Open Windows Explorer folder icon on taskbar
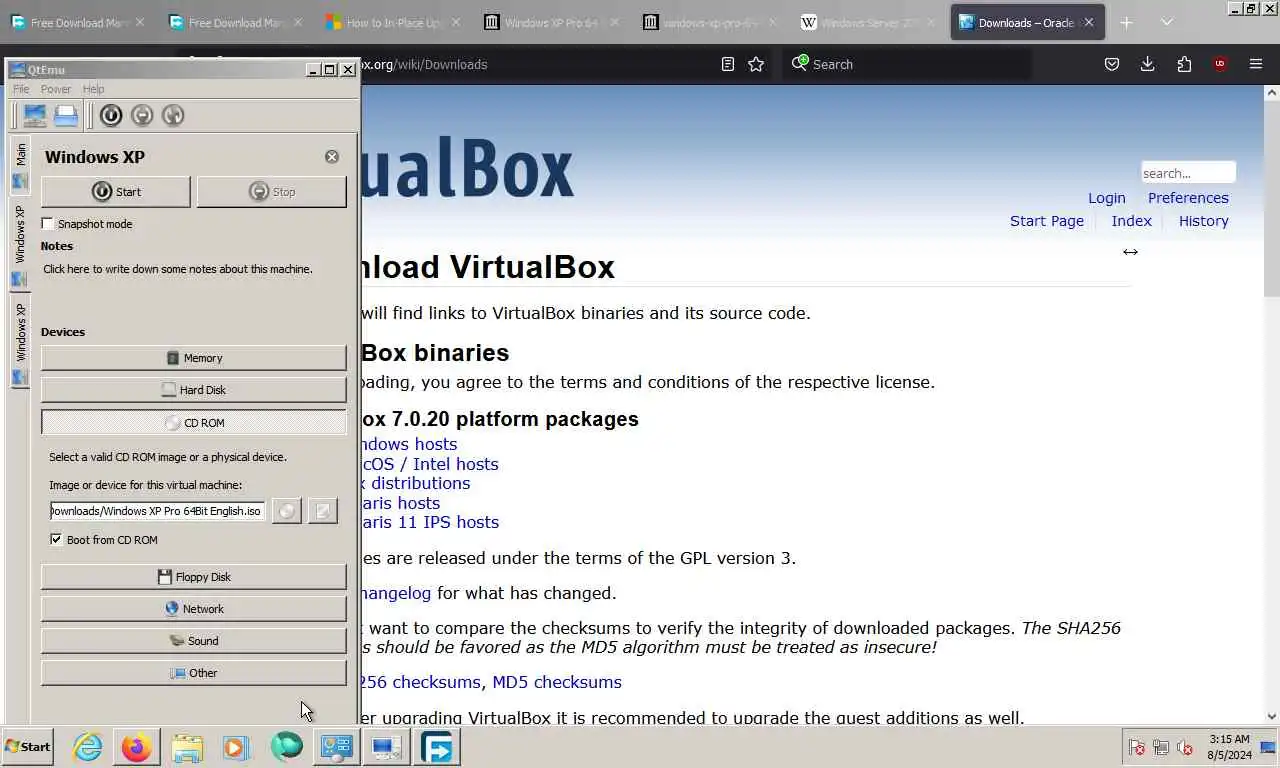1280x768 pixels. 187,747
